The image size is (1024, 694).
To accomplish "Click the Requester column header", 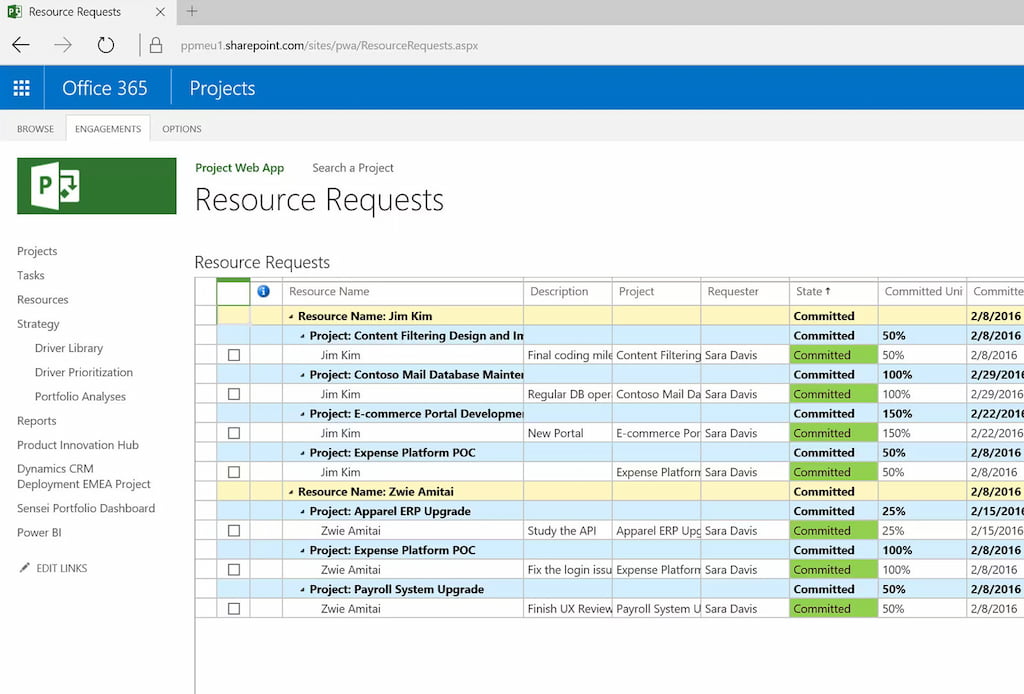I will [744, 292].
